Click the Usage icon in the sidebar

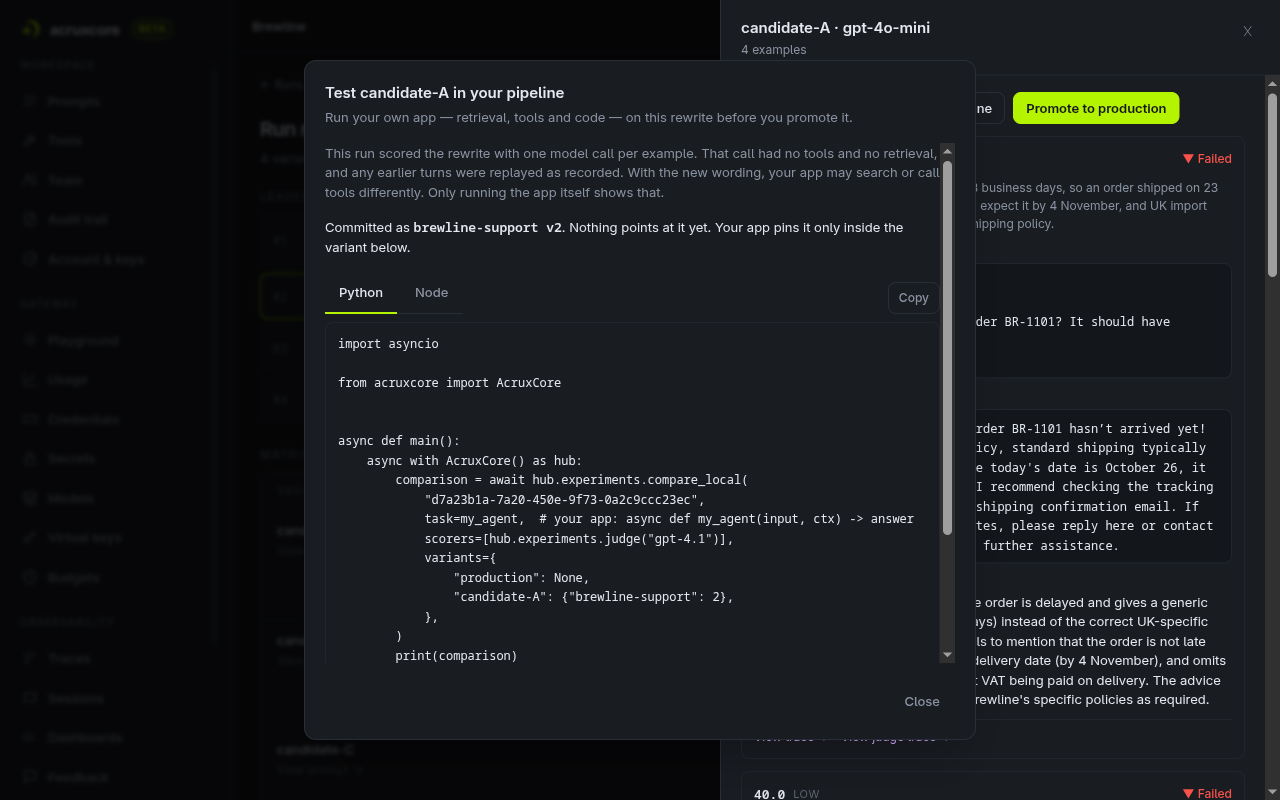30,380
